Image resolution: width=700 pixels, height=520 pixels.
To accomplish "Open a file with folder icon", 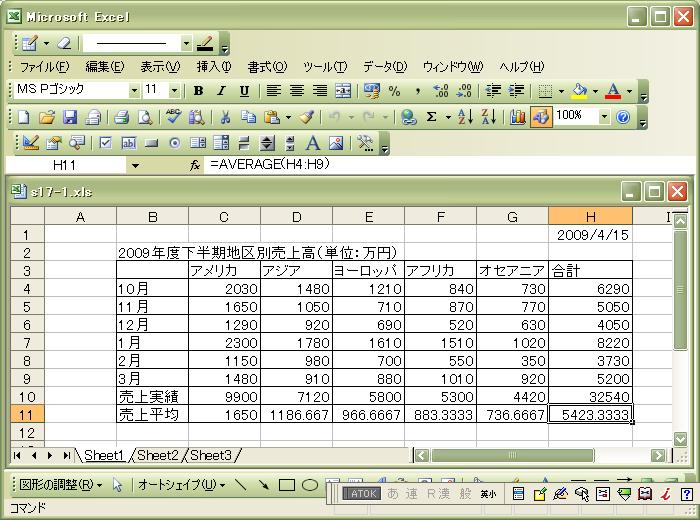I will 46,117.
